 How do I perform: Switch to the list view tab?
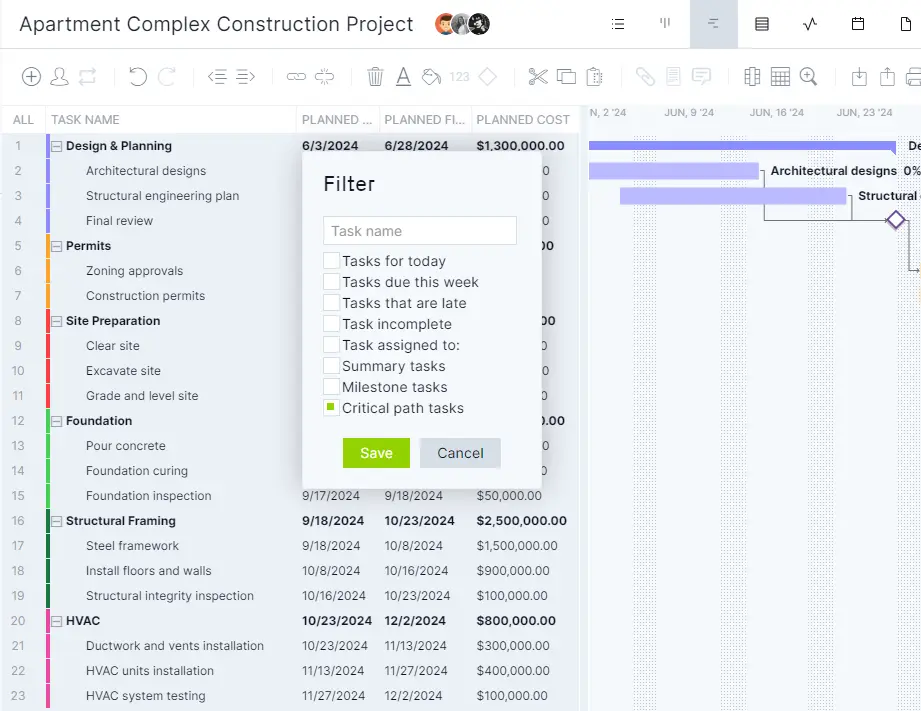coord(618,24)
